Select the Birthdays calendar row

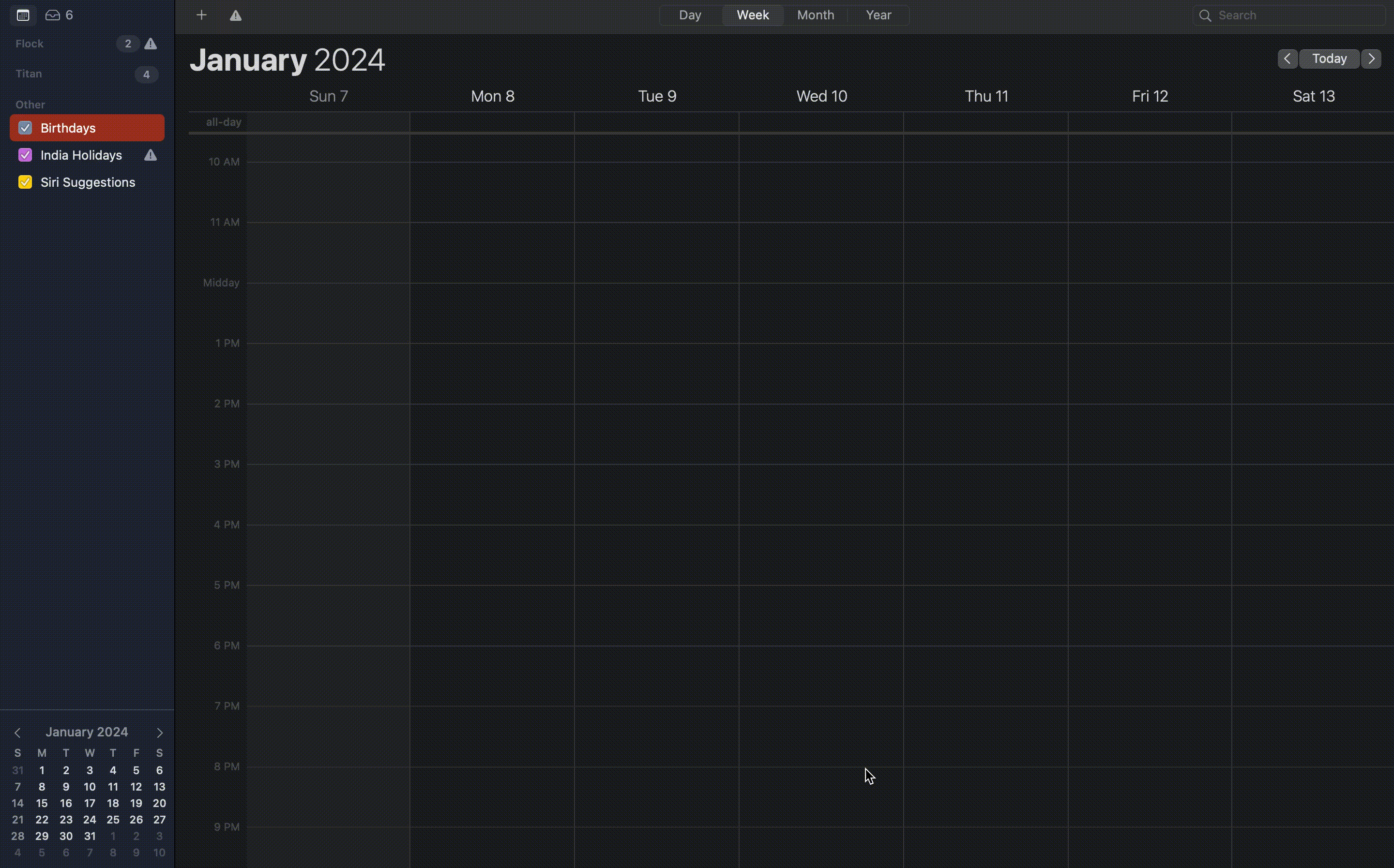coord(87,128)
